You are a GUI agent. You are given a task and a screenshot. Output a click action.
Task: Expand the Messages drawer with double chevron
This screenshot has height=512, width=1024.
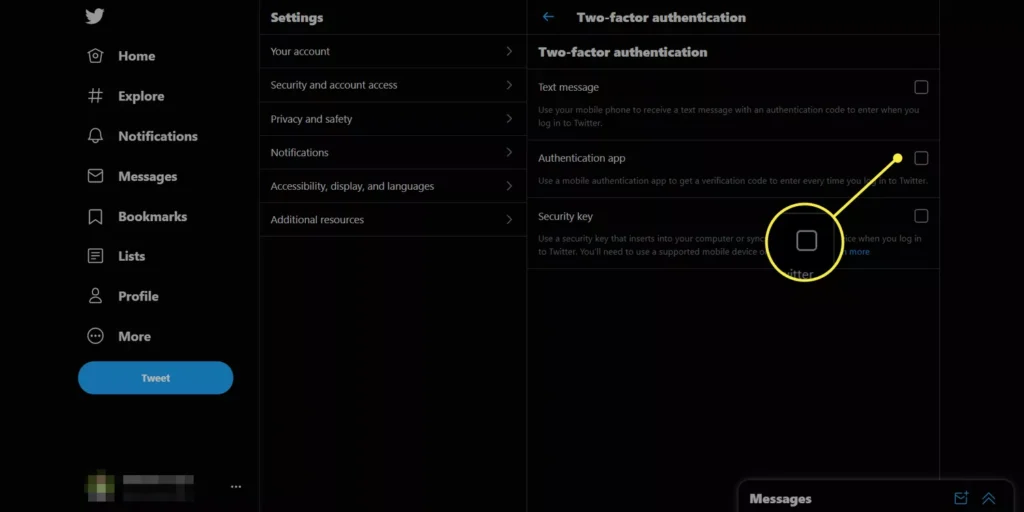tap(989, 498)
